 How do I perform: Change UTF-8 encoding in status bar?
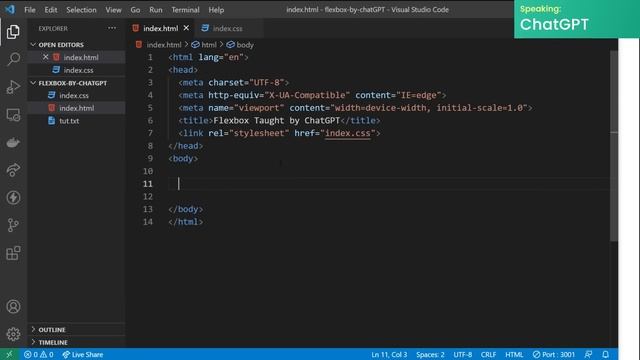coord(462,354)
